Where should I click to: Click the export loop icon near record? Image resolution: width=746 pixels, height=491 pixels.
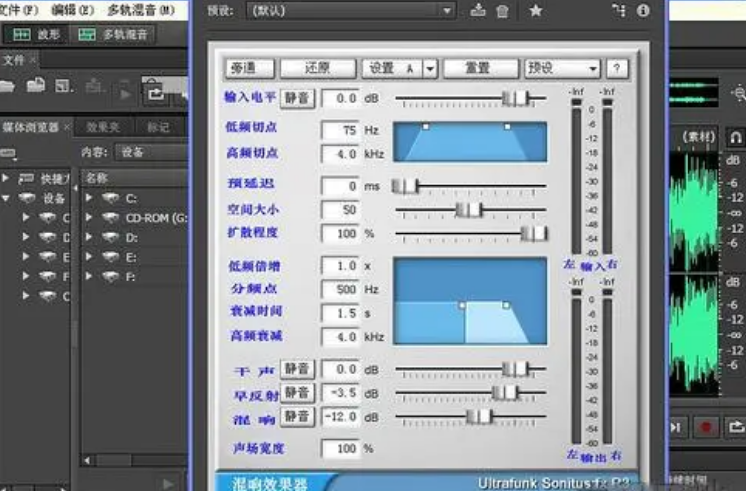(x=736, y=427)
